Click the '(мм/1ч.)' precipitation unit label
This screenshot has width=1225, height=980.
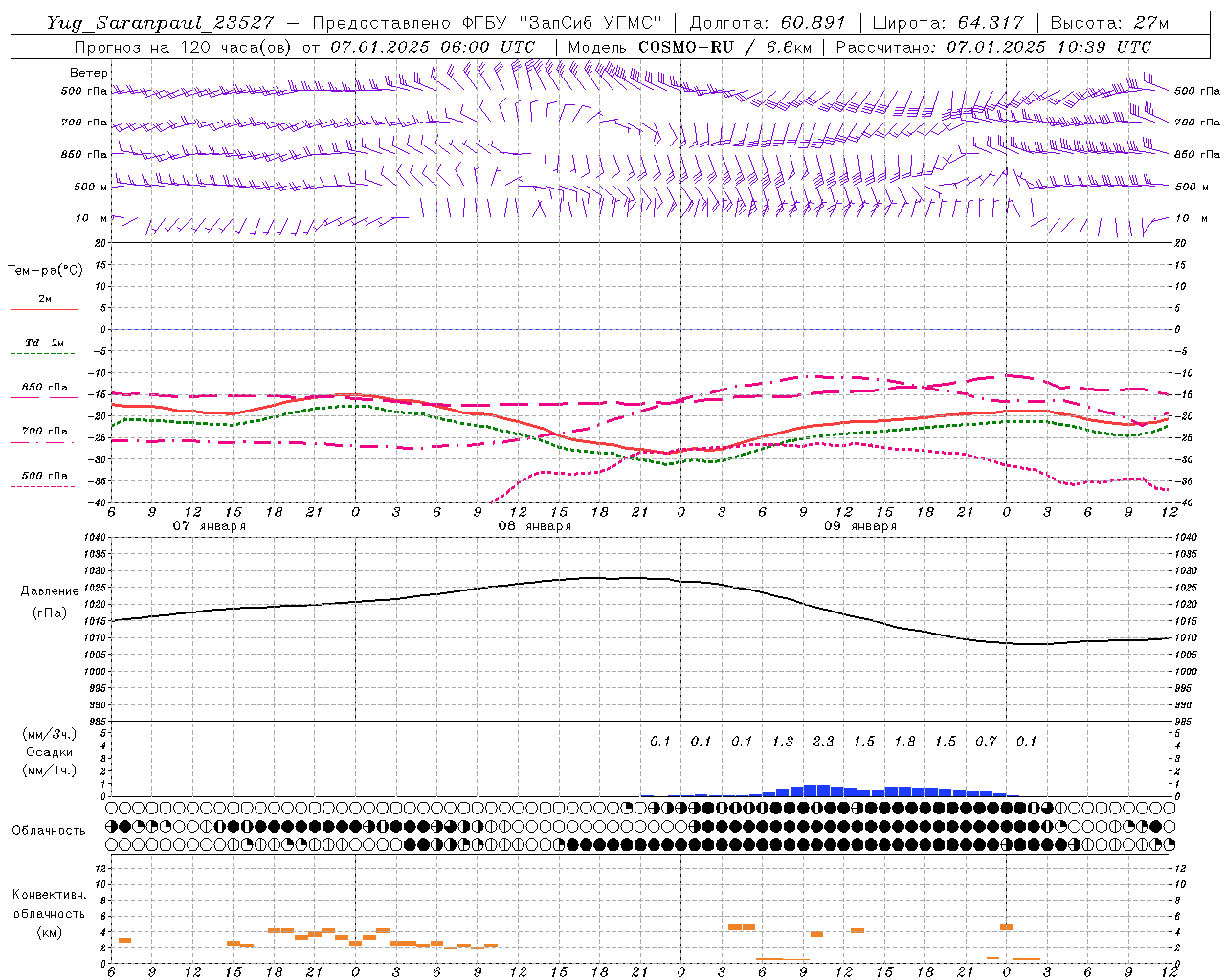coord(50,771)
